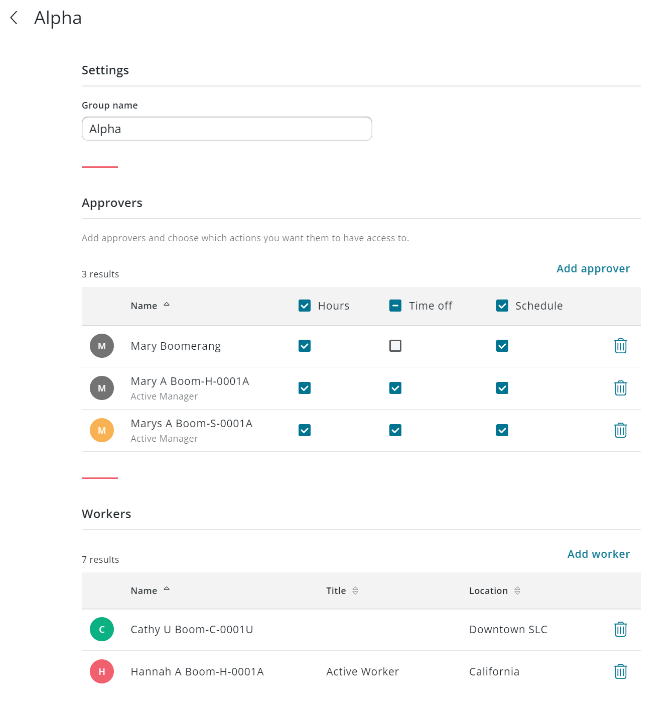
Task: Click the Group name input field
Action: [226, 129]
